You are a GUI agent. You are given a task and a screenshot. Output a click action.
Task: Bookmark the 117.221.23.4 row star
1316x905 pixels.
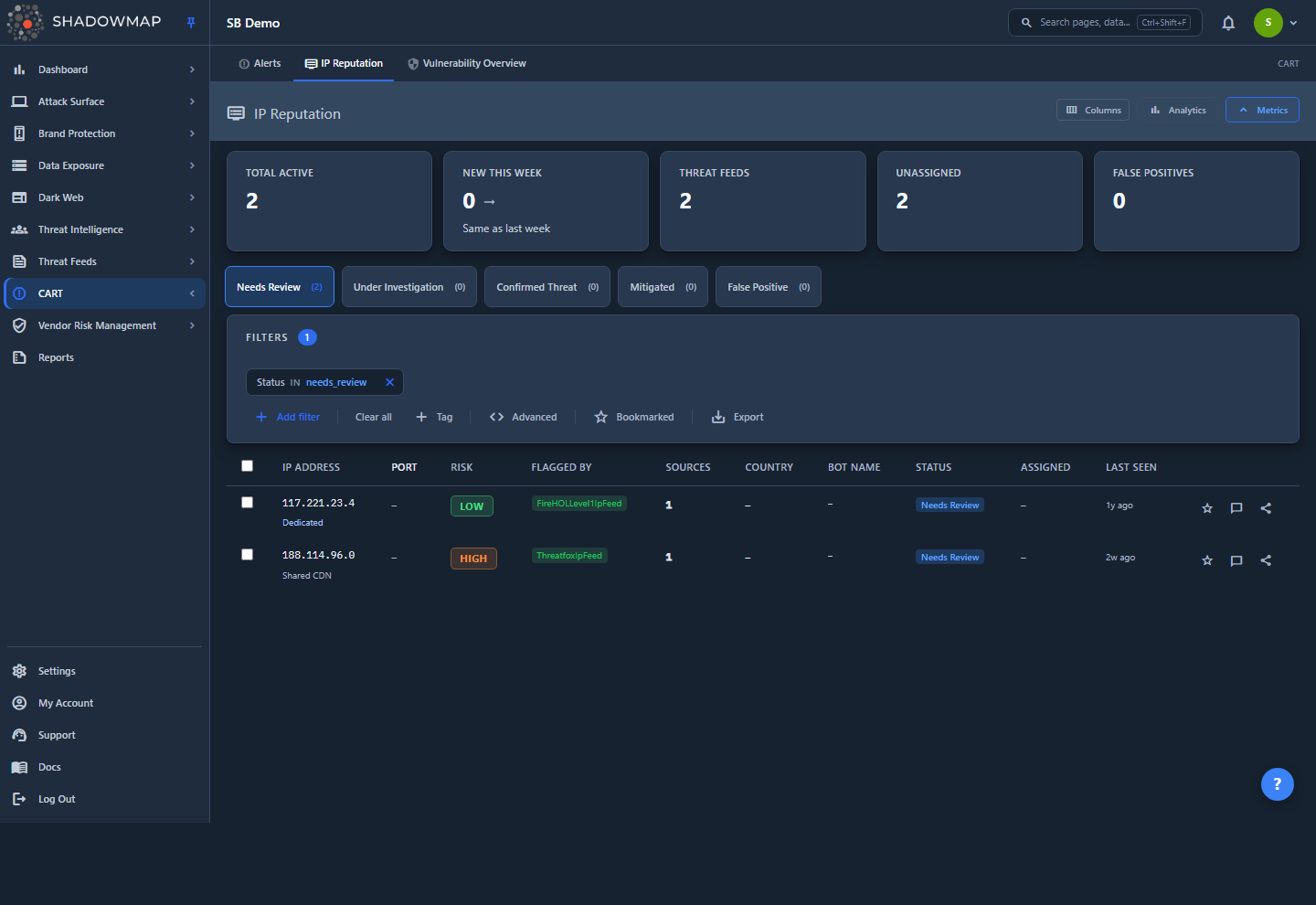pyautogui.click(x=1207, y=508)
